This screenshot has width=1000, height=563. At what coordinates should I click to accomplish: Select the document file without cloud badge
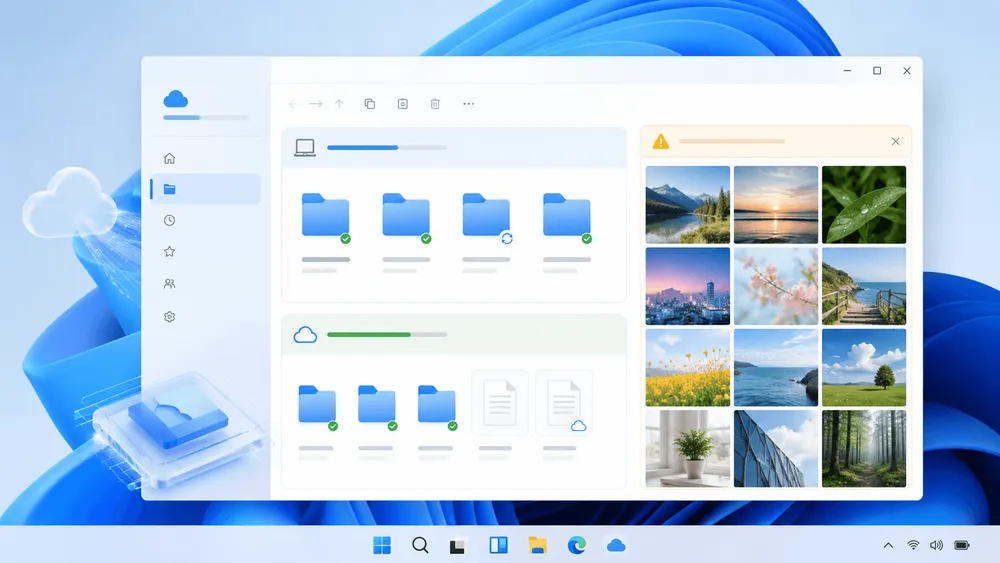click(500, 403)
